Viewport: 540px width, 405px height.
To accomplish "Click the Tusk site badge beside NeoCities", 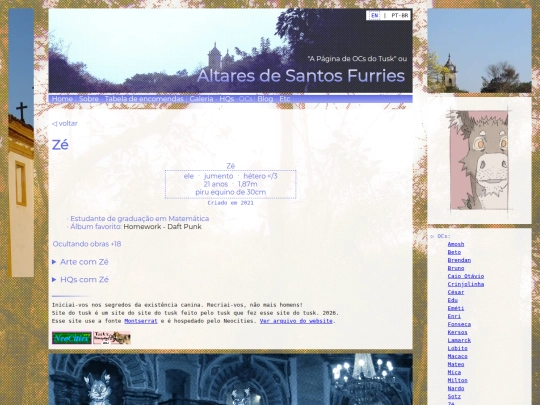I will pos(112,338).
